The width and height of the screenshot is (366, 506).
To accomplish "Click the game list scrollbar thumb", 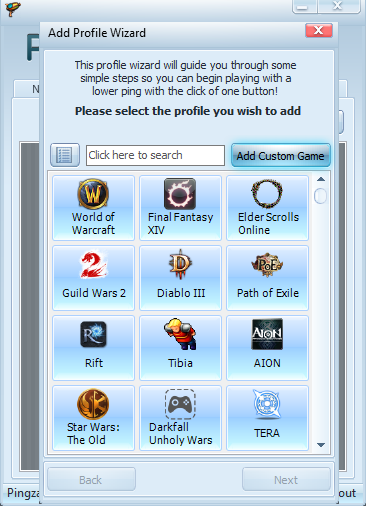I will tap(320, 196).
